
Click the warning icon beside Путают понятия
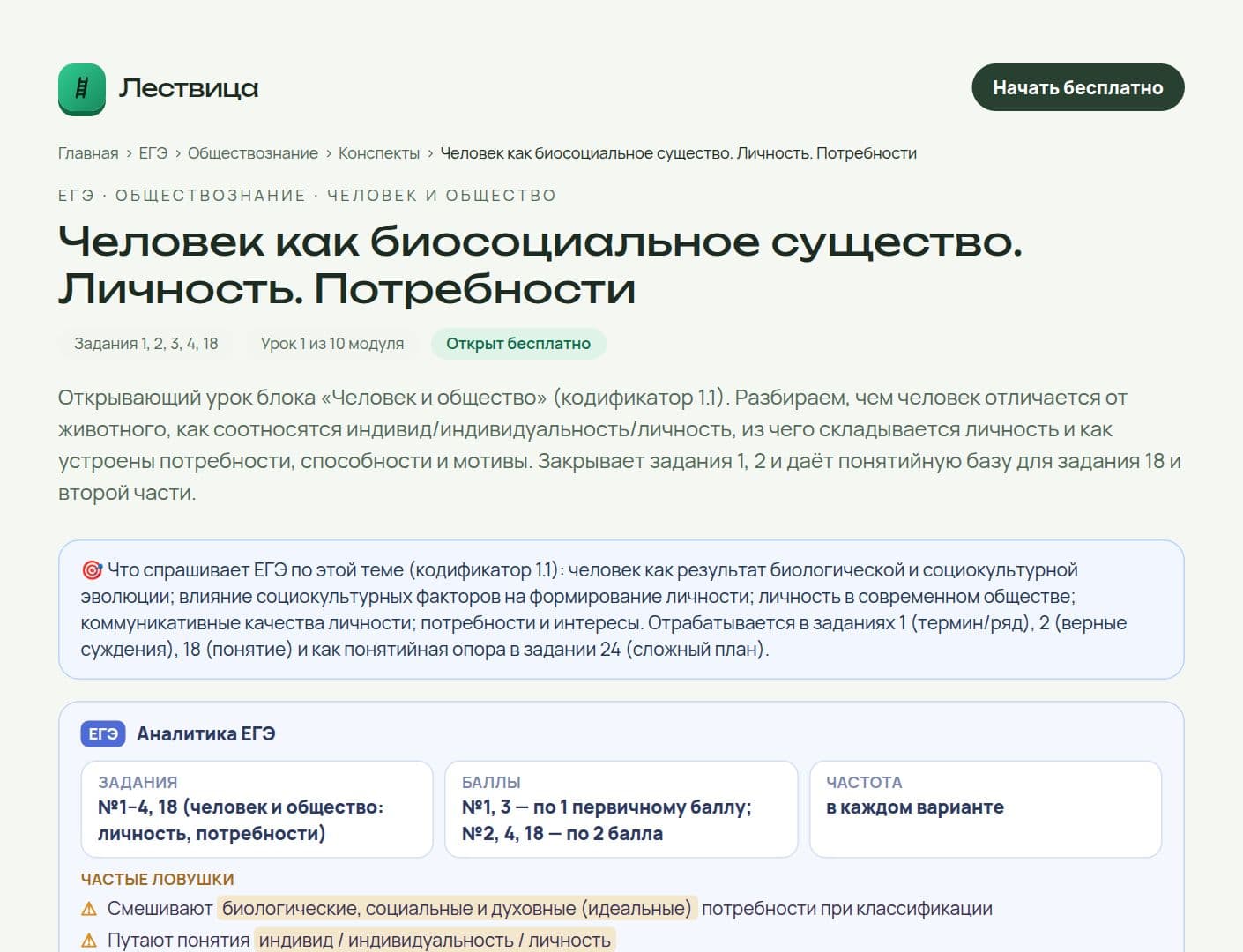[x=89, y=941]
